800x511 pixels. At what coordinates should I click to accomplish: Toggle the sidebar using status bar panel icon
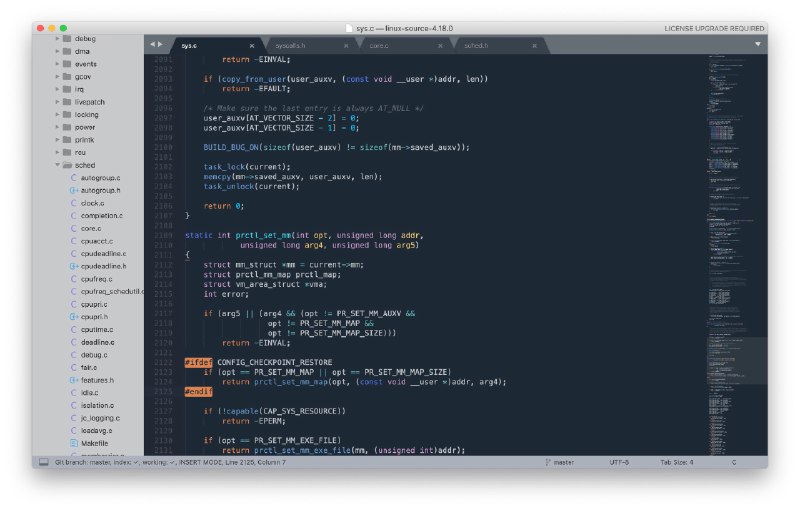44,462
